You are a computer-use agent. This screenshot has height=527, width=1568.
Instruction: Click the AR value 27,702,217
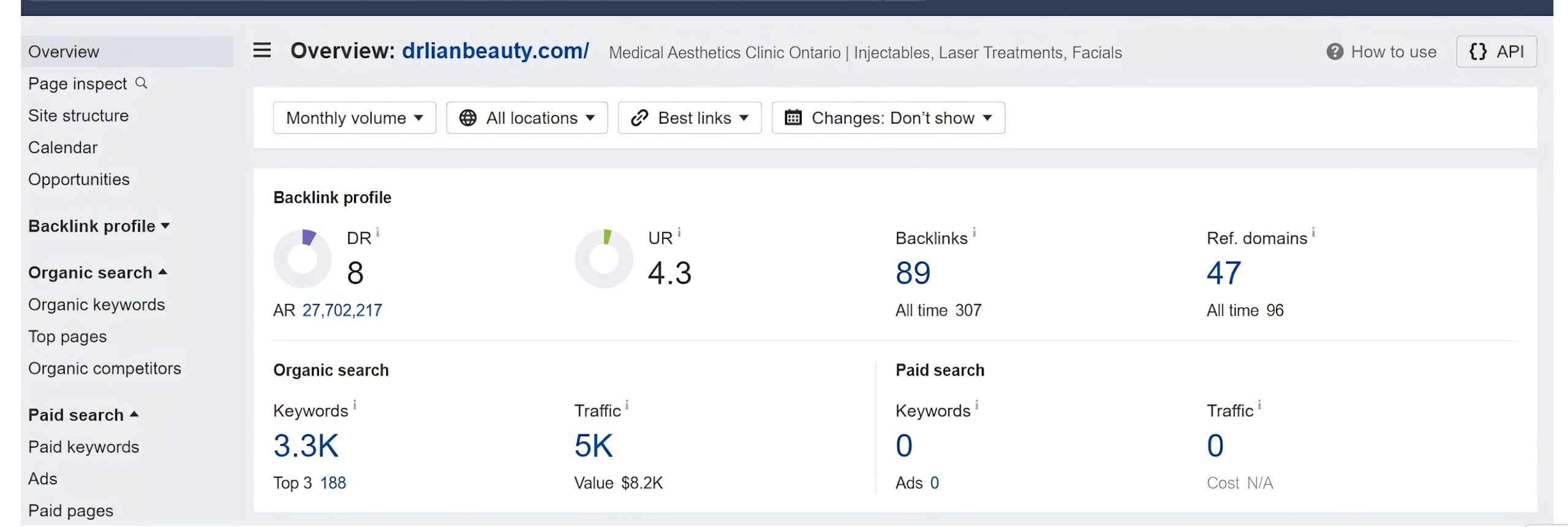(x=342, y=310)
